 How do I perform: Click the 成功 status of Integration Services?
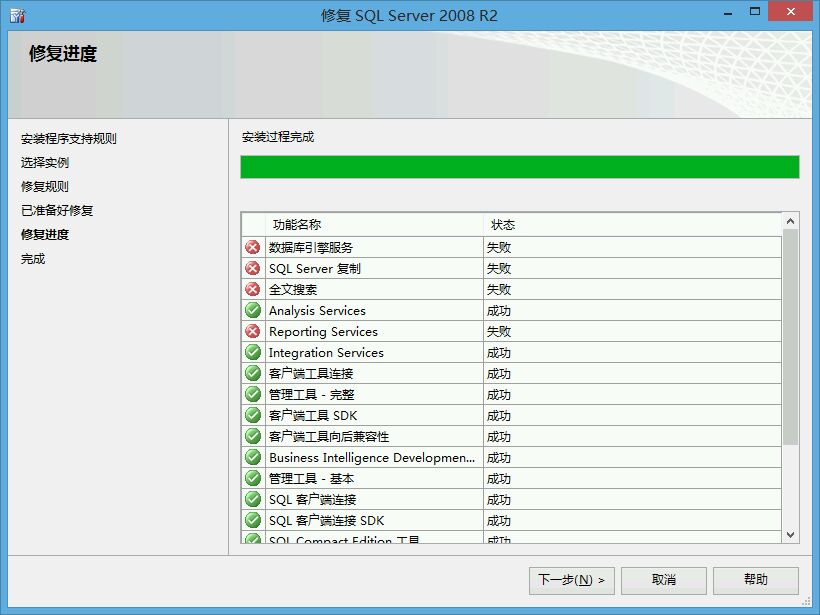[x=499, y=352]
